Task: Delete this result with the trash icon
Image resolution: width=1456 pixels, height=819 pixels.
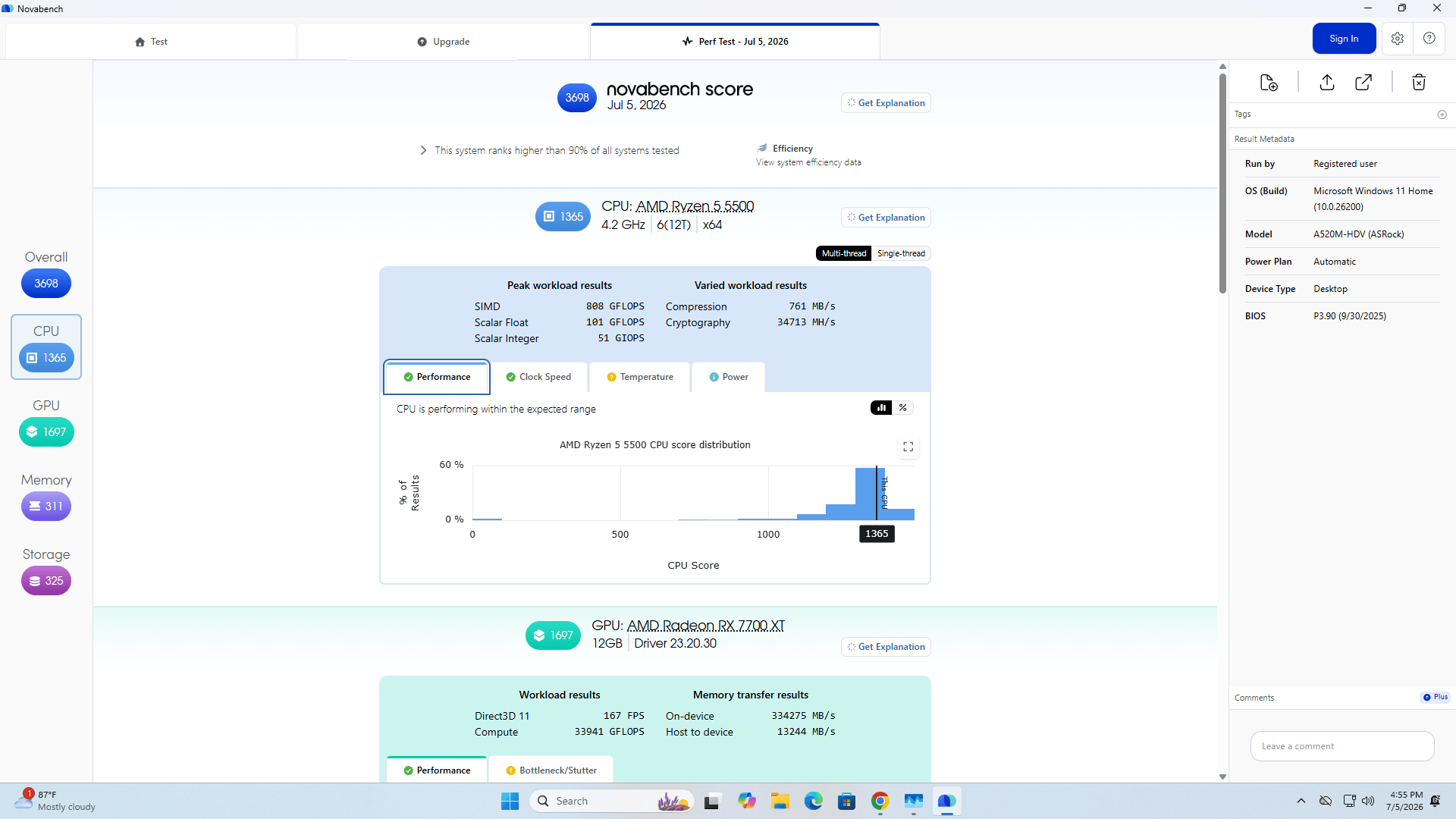Action: pos(1419,83)
